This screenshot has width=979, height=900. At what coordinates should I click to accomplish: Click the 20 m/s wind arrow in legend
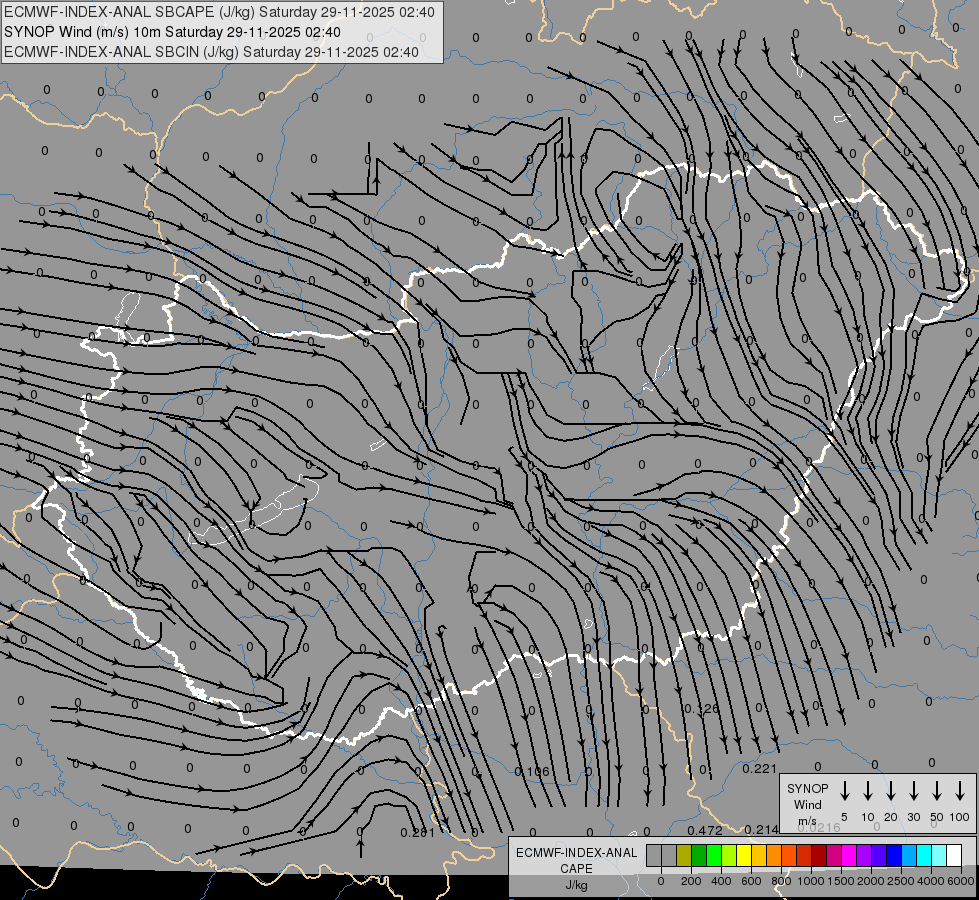pyautogui.click(x=891, y=791)
